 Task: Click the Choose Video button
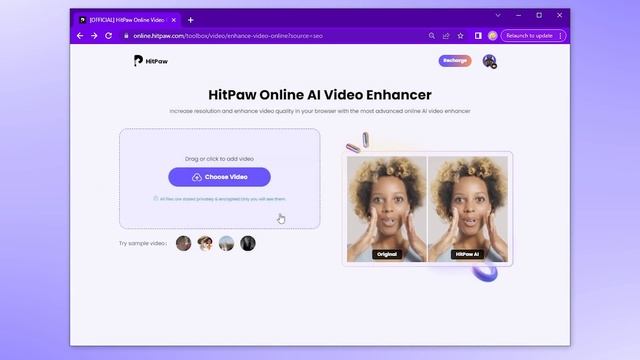(219, 177)
